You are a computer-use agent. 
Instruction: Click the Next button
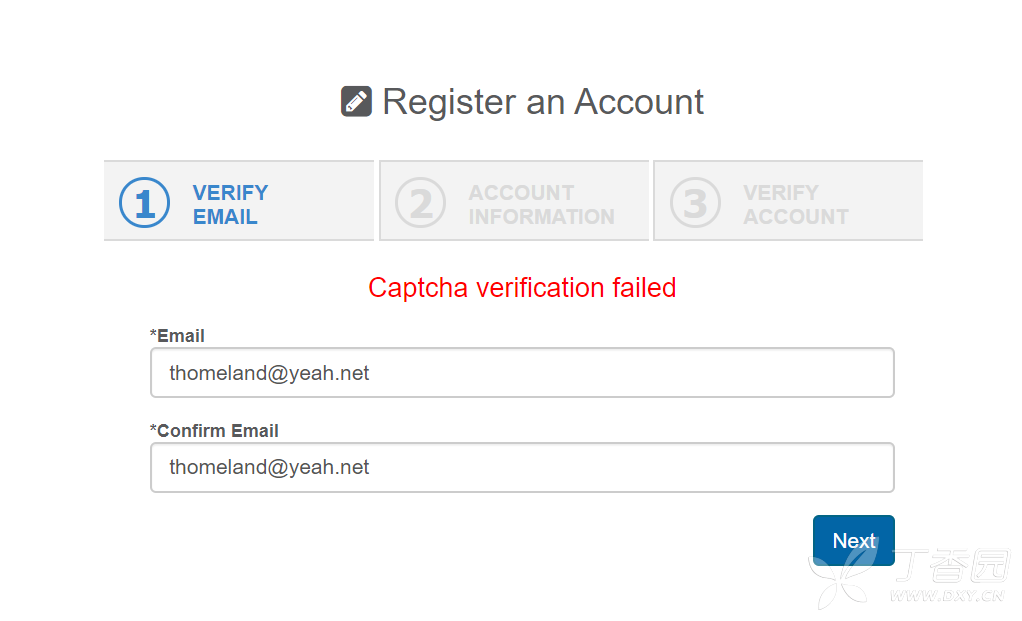[x=854, y=540]
